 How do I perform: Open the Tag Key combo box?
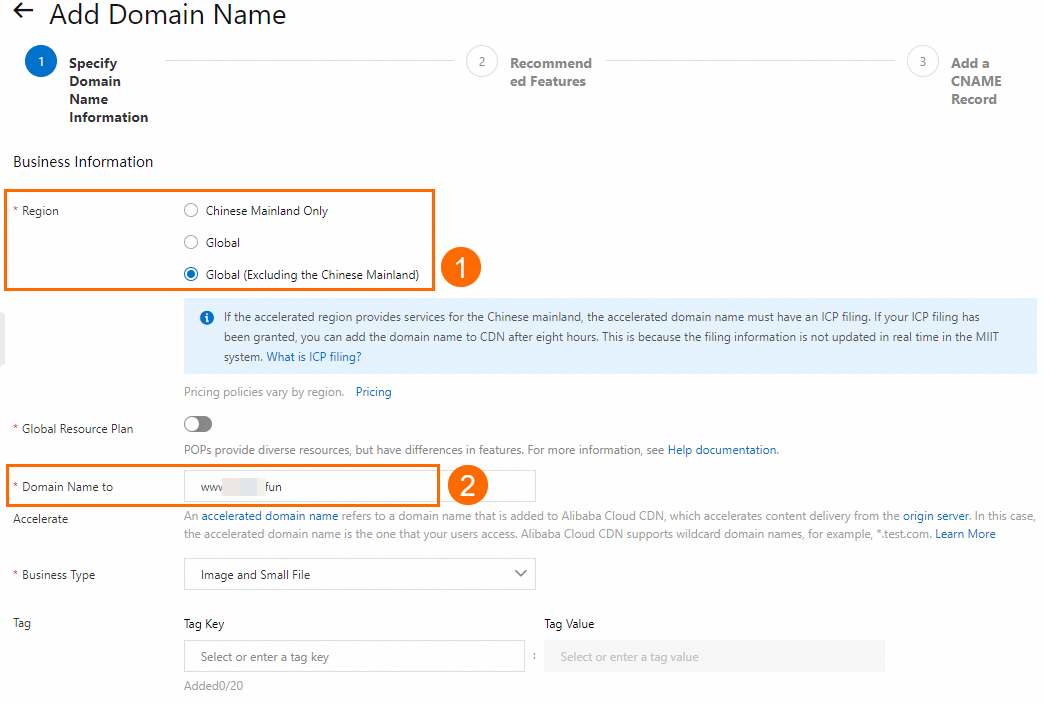coord(354,657)
